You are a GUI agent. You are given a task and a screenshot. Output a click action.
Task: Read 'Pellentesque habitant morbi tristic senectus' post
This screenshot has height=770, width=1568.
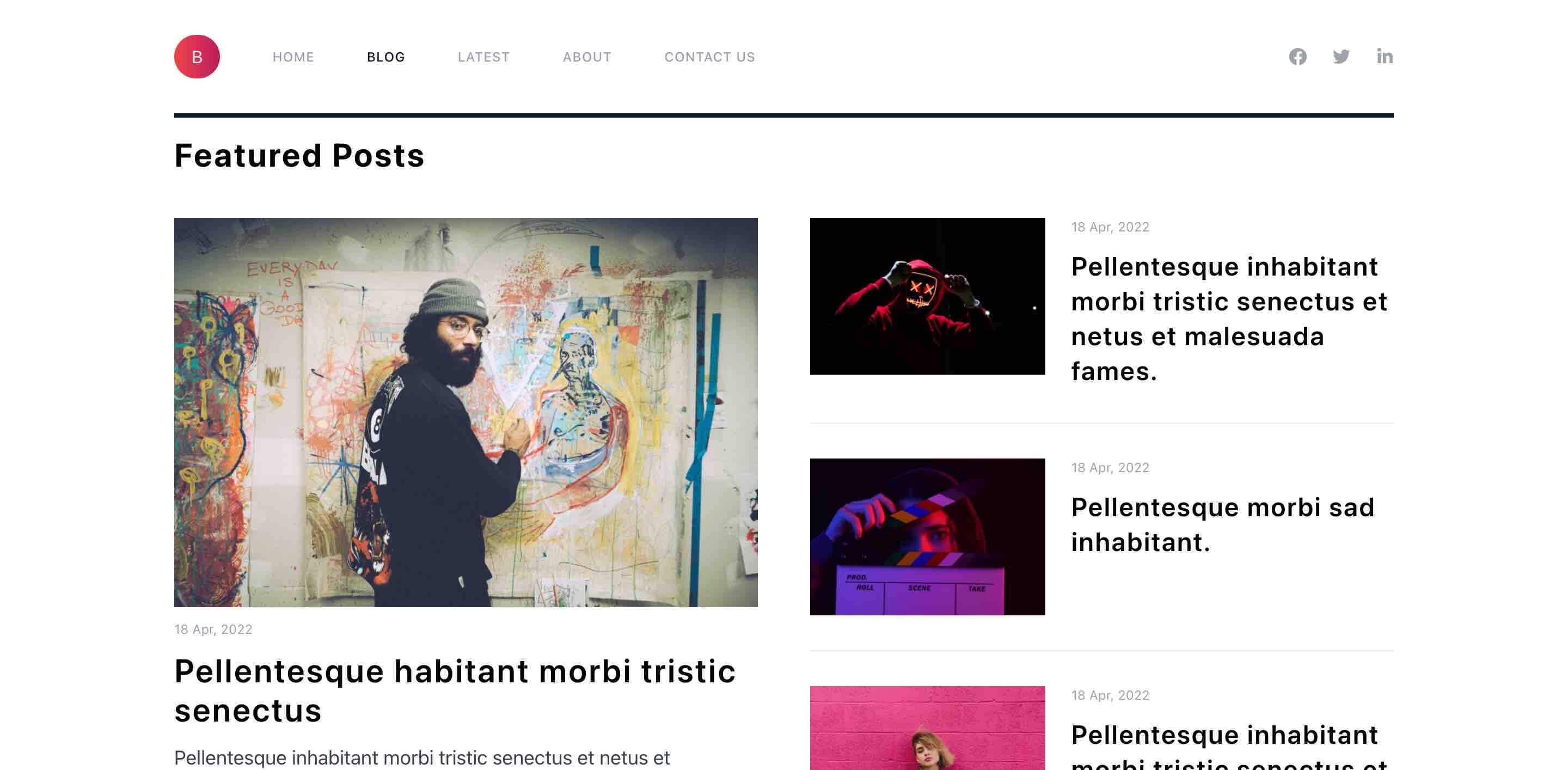455,690
